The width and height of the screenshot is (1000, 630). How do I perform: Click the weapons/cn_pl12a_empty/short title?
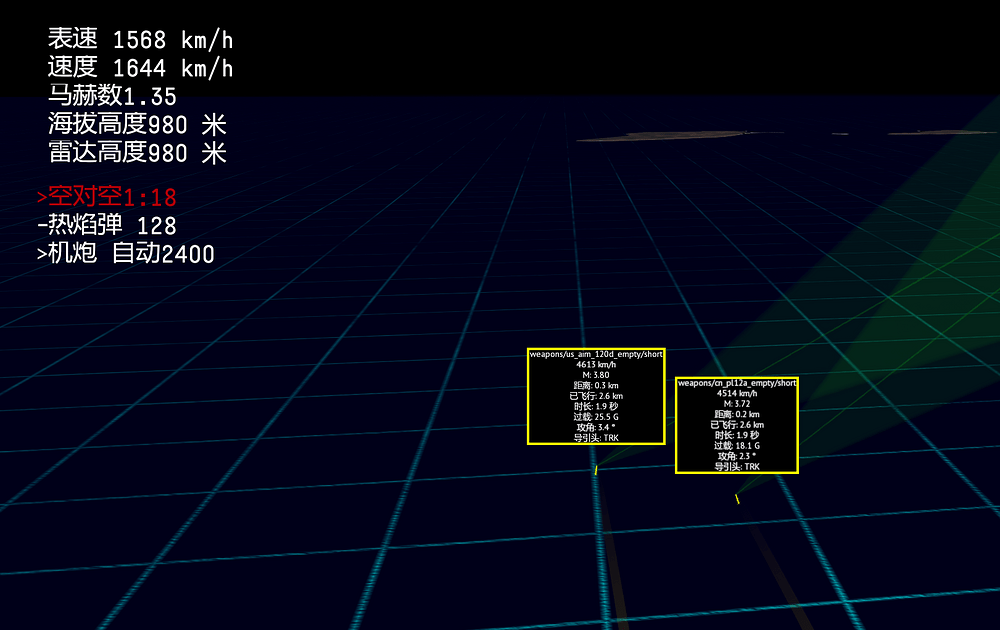click(x=737, y=383)
